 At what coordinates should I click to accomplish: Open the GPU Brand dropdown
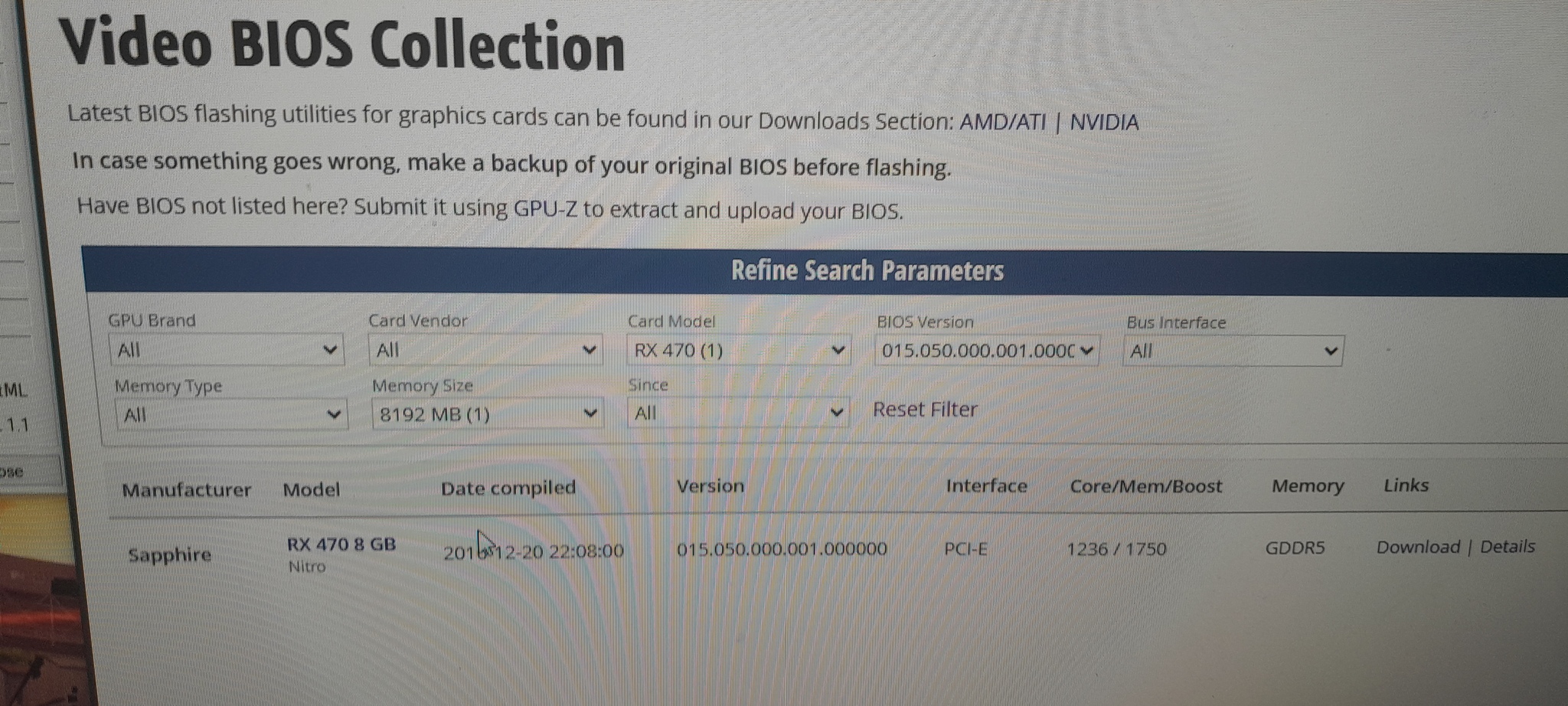[225, 350]
